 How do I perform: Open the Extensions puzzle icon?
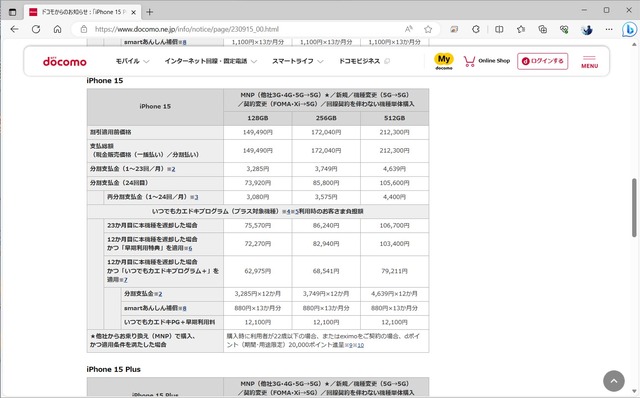coord(476,29)
